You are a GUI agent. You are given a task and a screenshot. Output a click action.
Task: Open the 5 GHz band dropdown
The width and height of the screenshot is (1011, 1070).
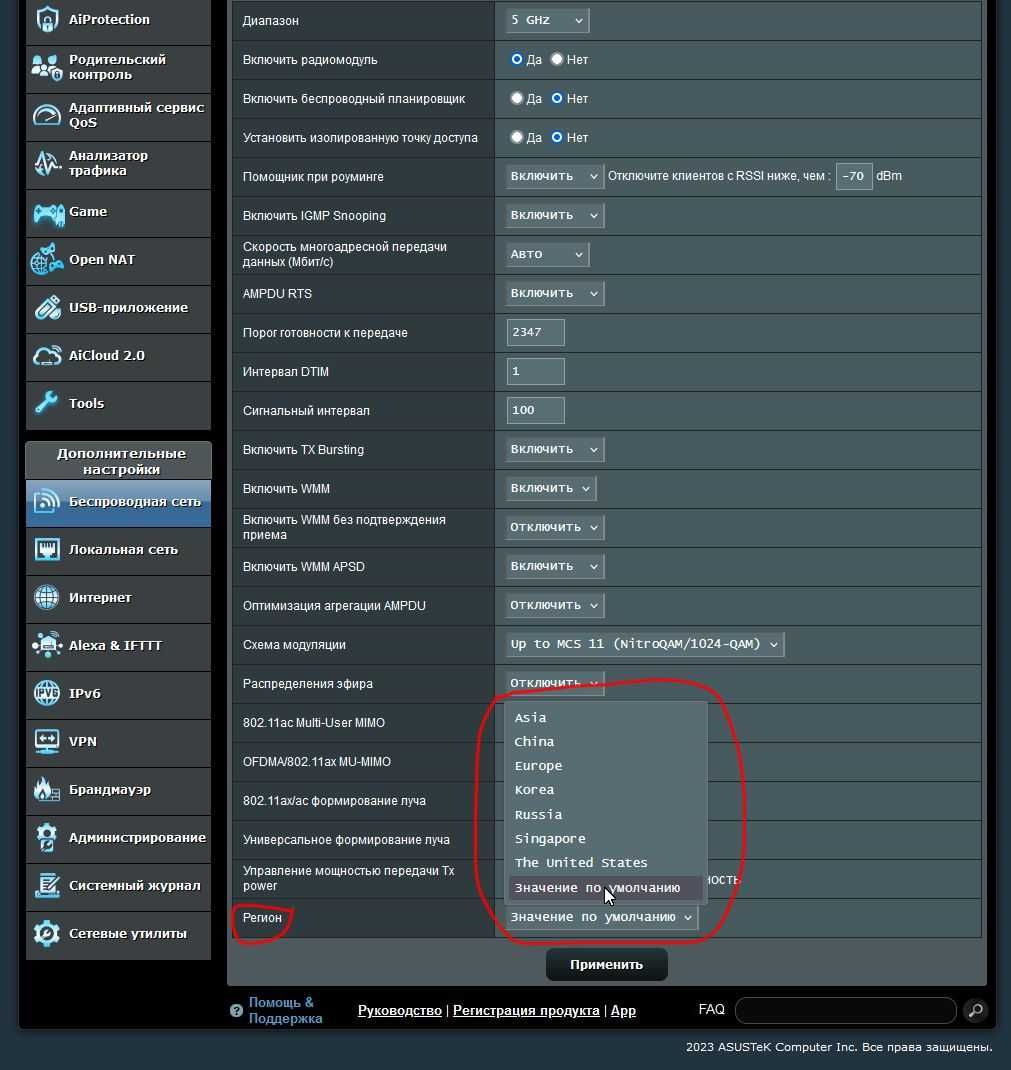click(547, 20)
